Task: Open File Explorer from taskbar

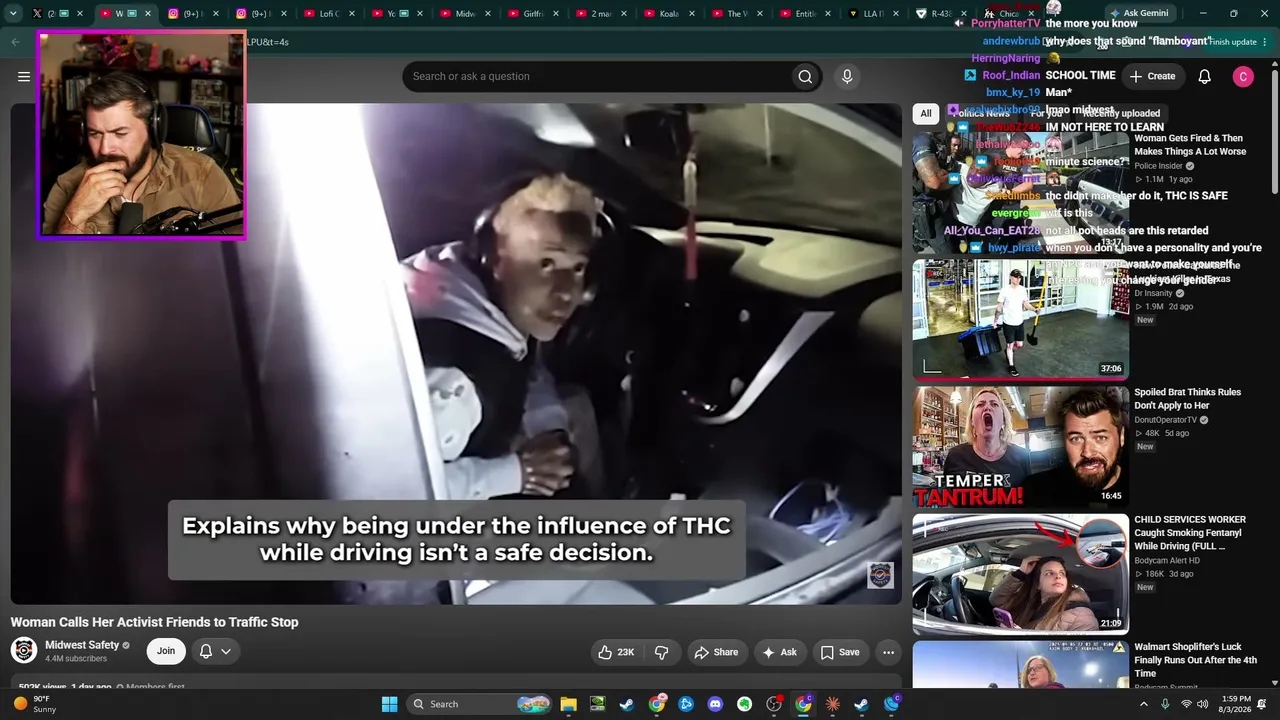Action: (x=568, y=704)
